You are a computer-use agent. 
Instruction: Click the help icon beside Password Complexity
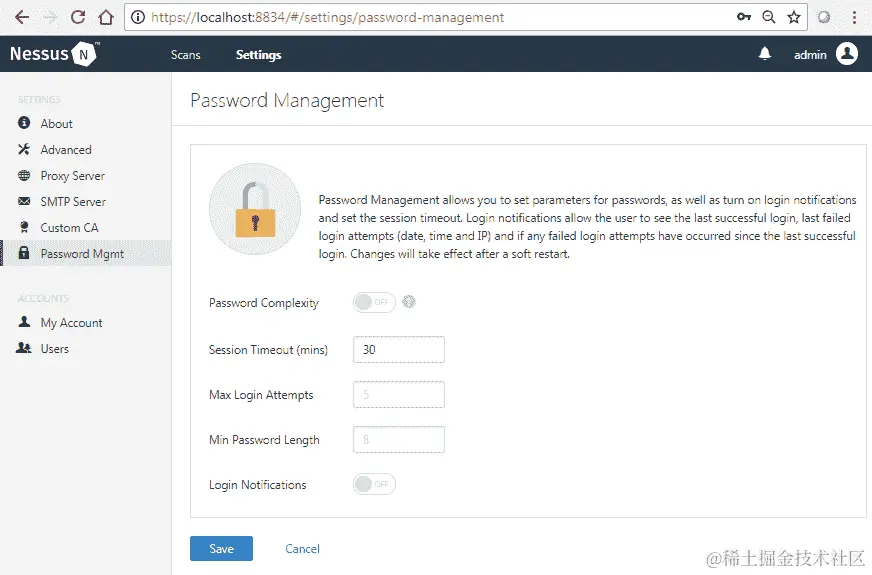409,302
